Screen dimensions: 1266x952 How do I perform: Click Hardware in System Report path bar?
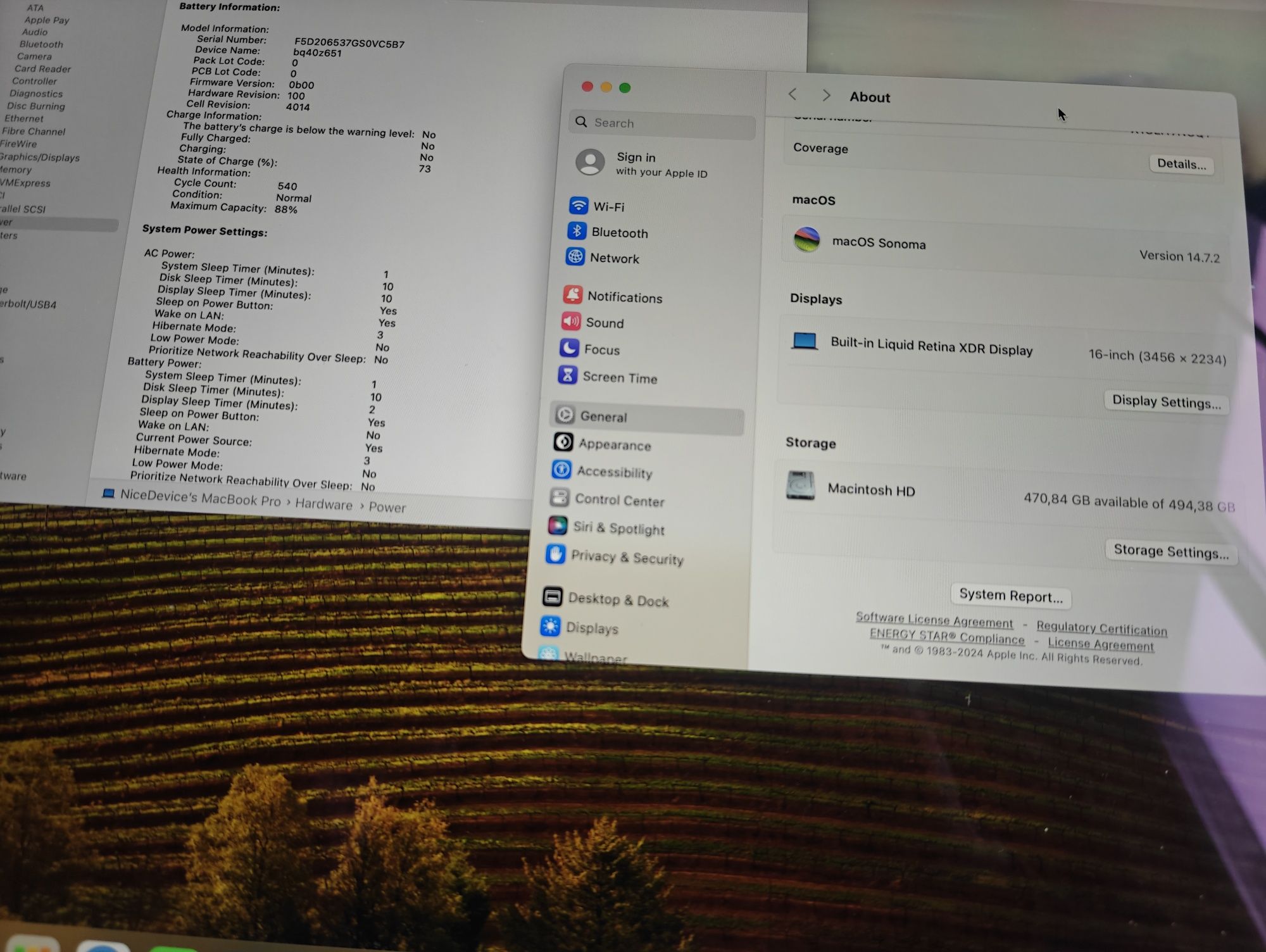pos(323,504)
